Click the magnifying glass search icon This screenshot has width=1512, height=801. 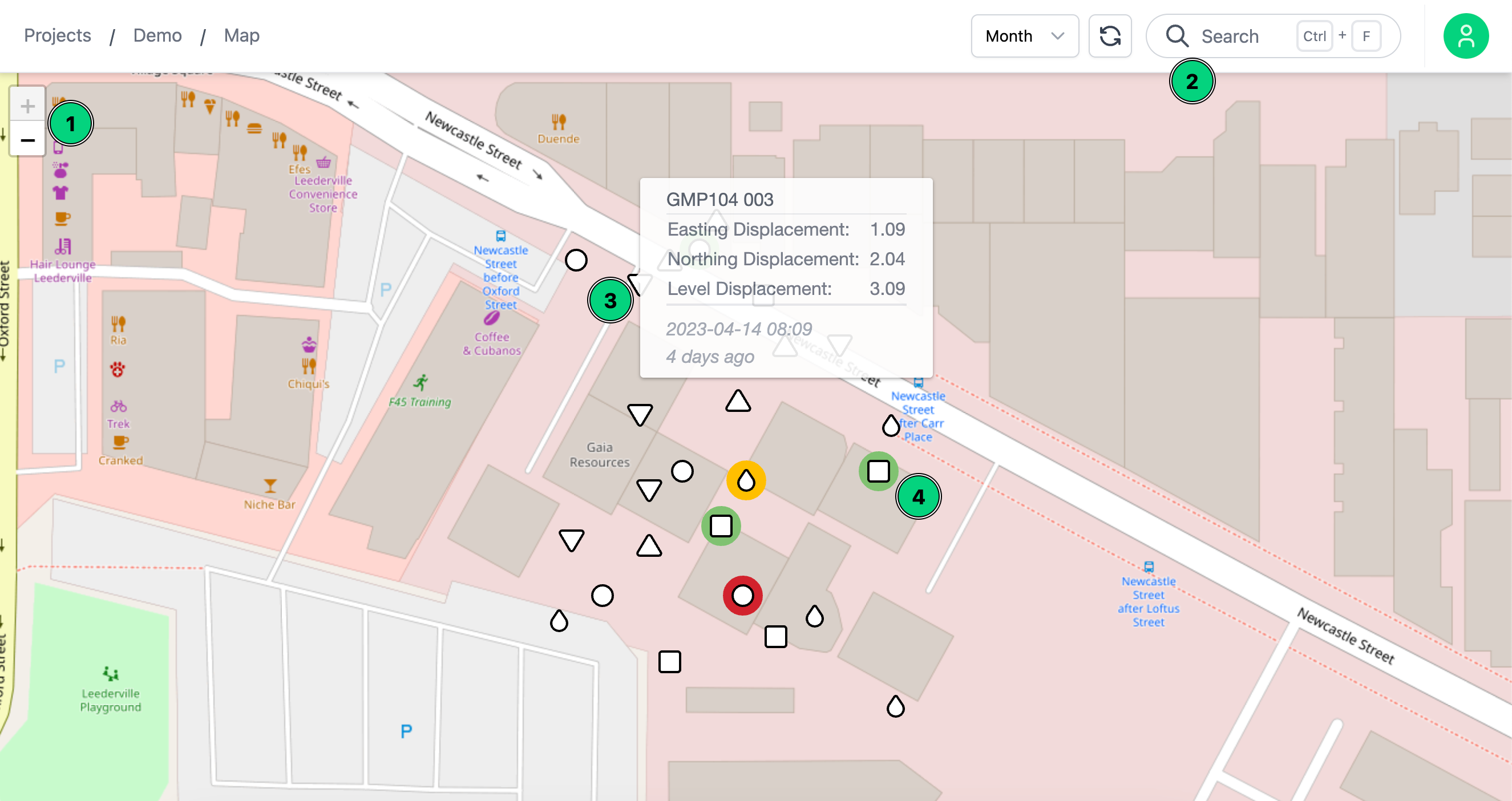(x=1177, y=36)
